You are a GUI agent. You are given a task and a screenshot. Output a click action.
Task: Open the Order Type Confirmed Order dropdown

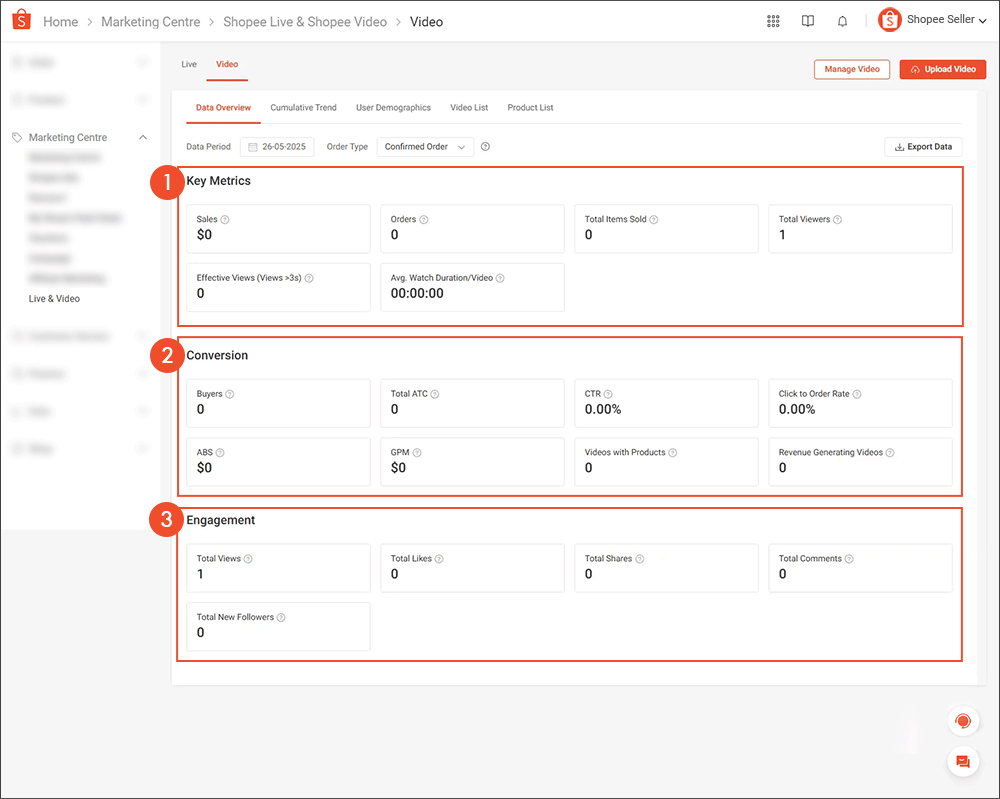[x=425, y=147]
